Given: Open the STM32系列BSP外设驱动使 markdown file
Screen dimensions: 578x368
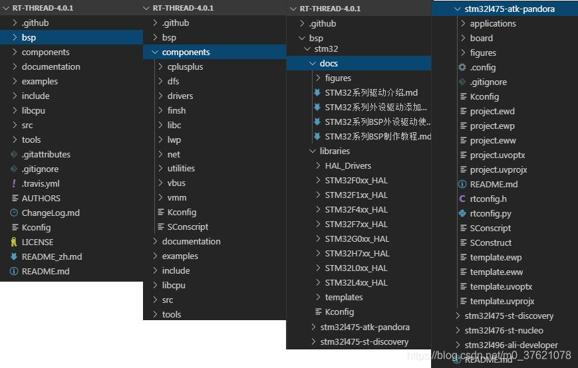Looking at the screenshot, I should tap(377, 122).
